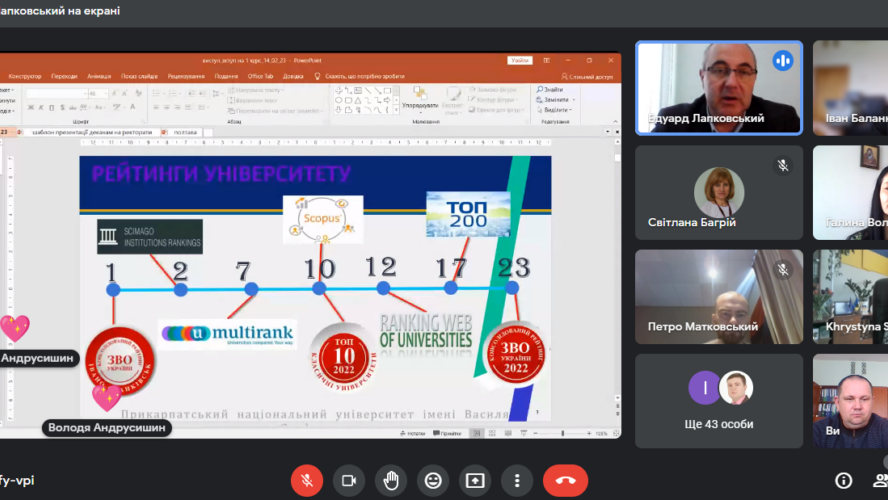The height and width of the screenshot is (500, 888).
Task: Open the Office Tab ribbon tab
Action: 260,76
